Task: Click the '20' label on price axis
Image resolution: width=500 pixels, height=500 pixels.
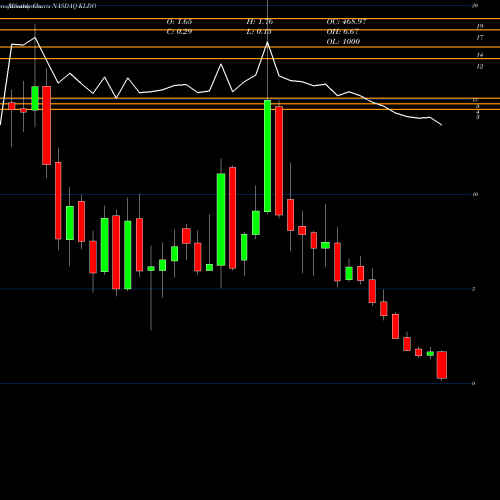Action: point(475,5)
